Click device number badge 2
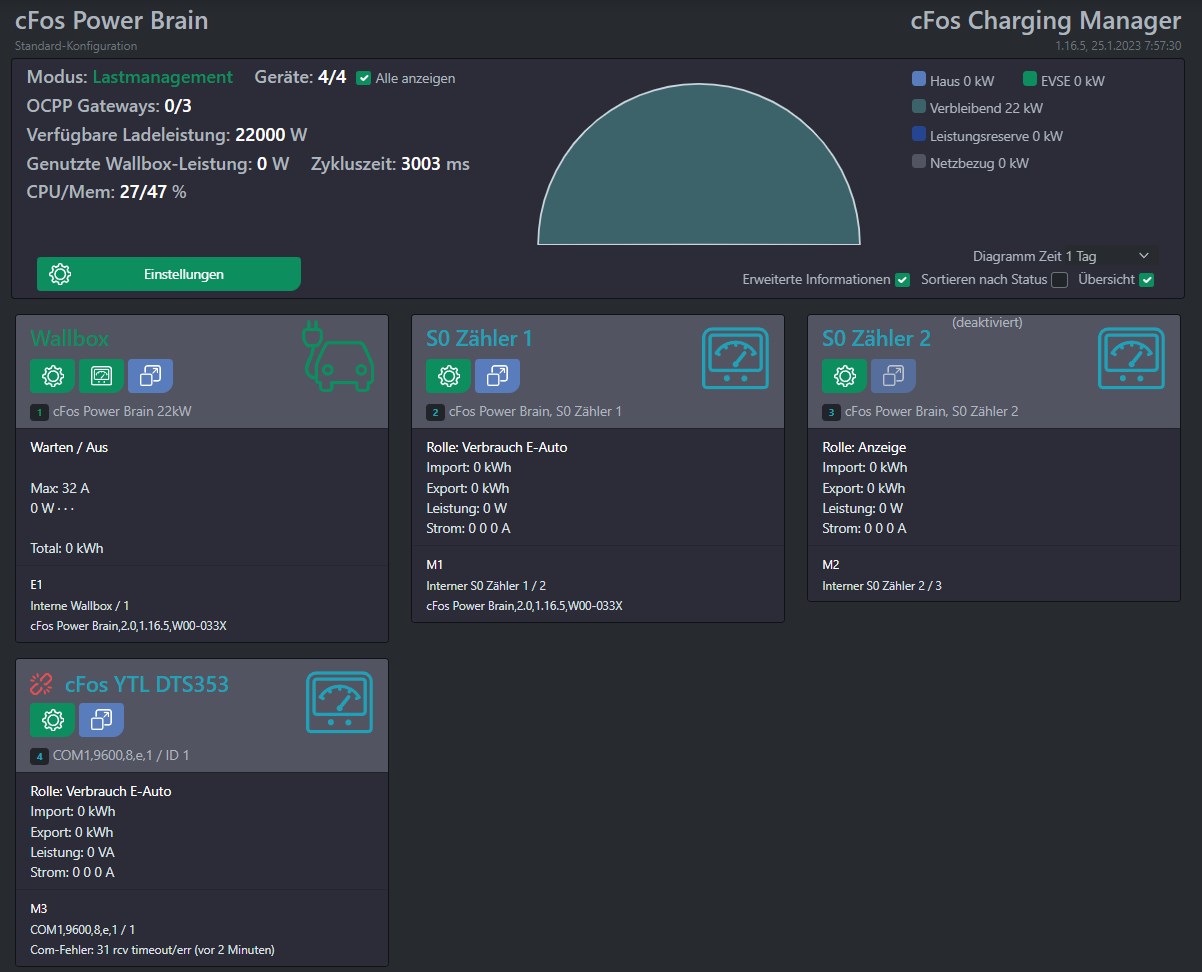The height and width of the screenshot is (972, 1202). coord(435,412)
